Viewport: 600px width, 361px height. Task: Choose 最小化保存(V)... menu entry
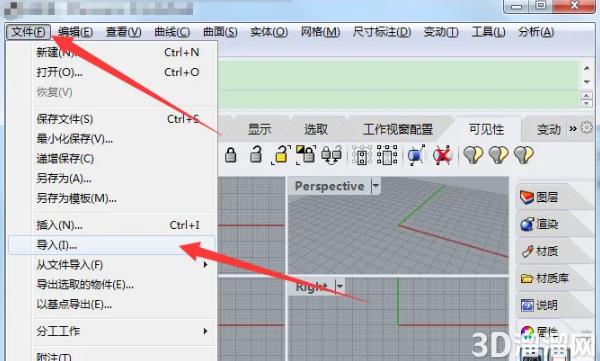[111, 139]
